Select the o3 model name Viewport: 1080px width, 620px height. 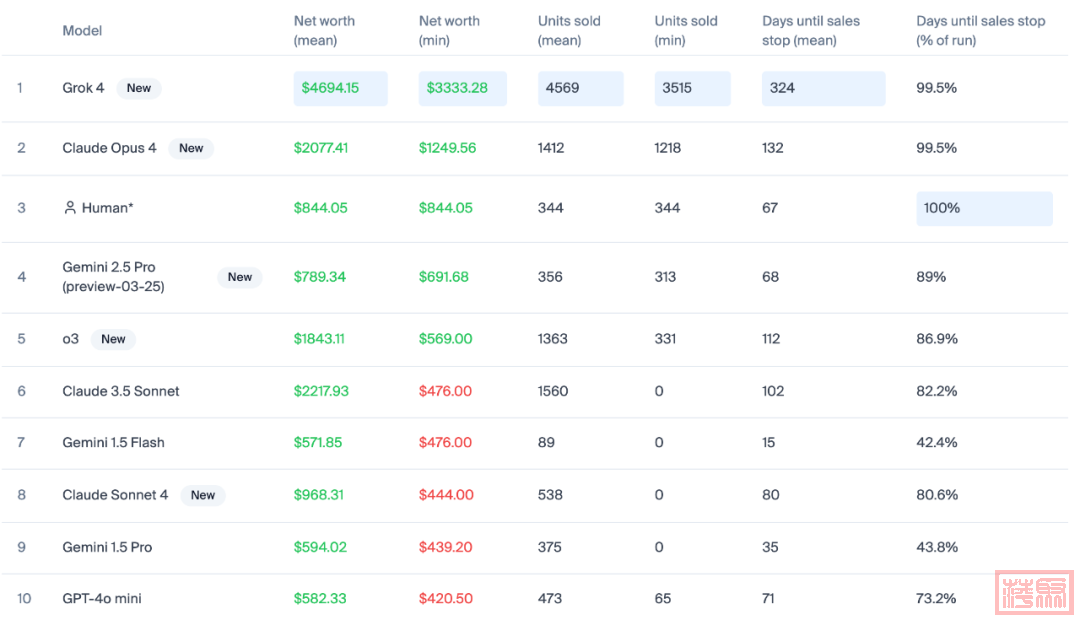[70, 339]
